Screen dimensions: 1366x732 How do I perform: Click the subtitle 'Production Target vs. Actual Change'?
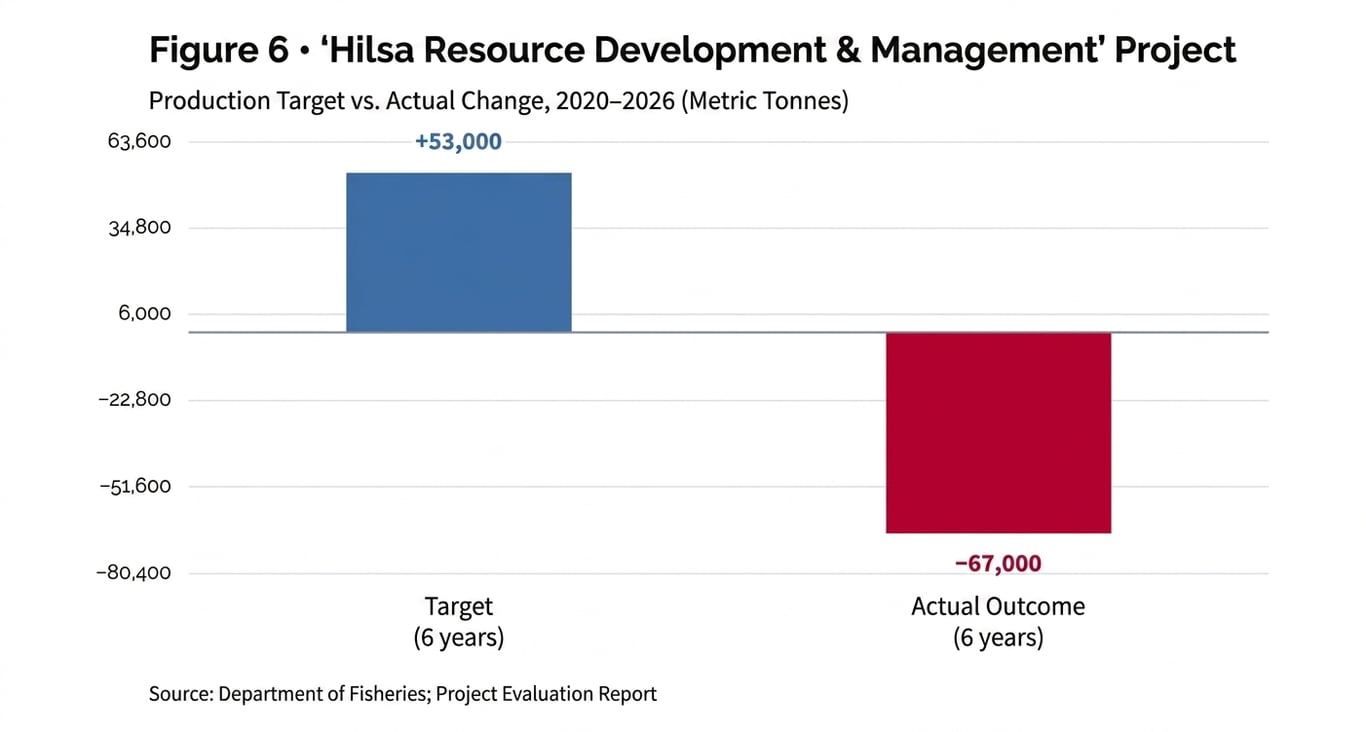point(499,101)
